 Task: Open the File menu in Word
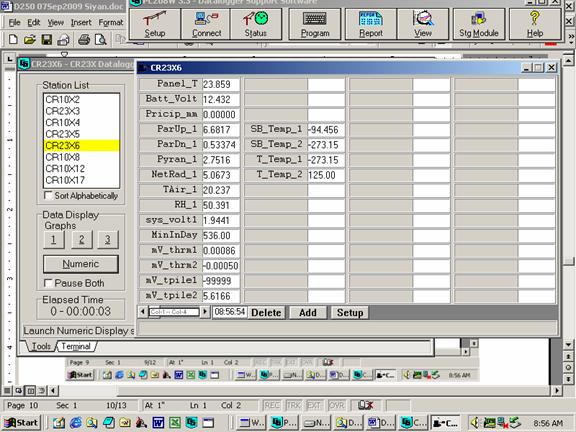(14, 23)
